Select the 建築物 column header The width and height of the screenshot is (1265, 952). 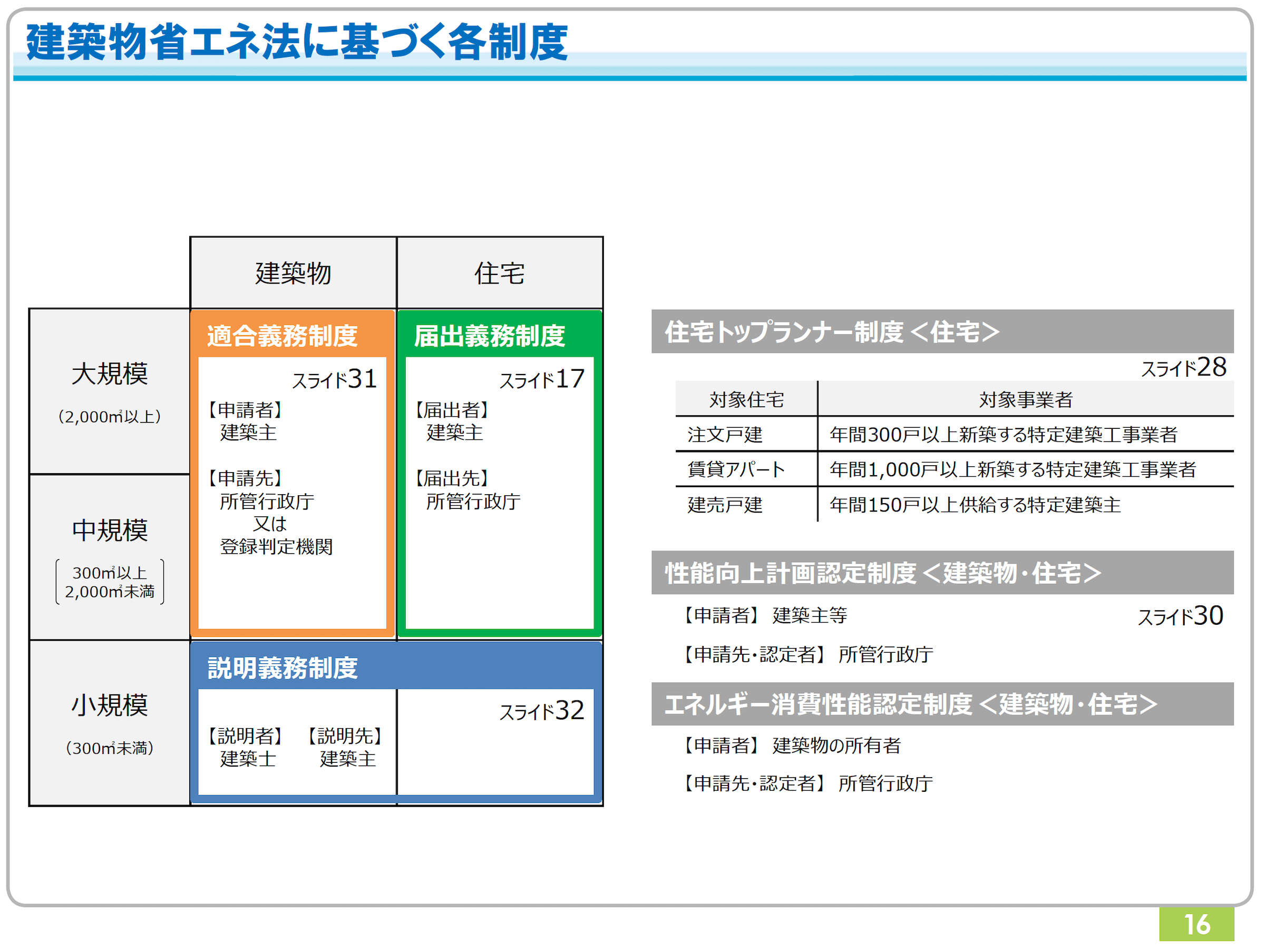click(x=294, y=273)
